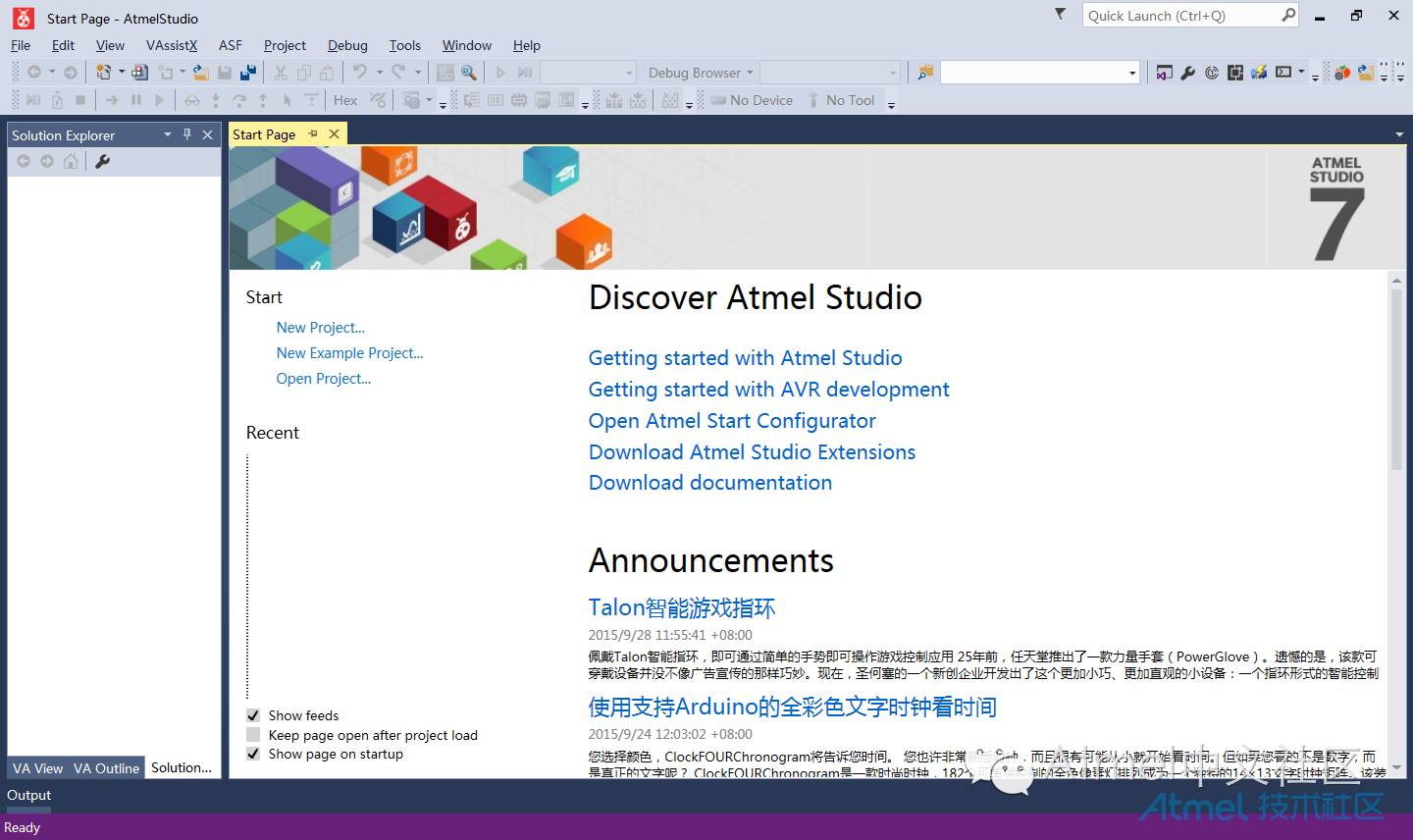The width and height of the screenshot is (1413, 840).
Task: Click the No Device toolbar label
Action: [x=752, y=100]
